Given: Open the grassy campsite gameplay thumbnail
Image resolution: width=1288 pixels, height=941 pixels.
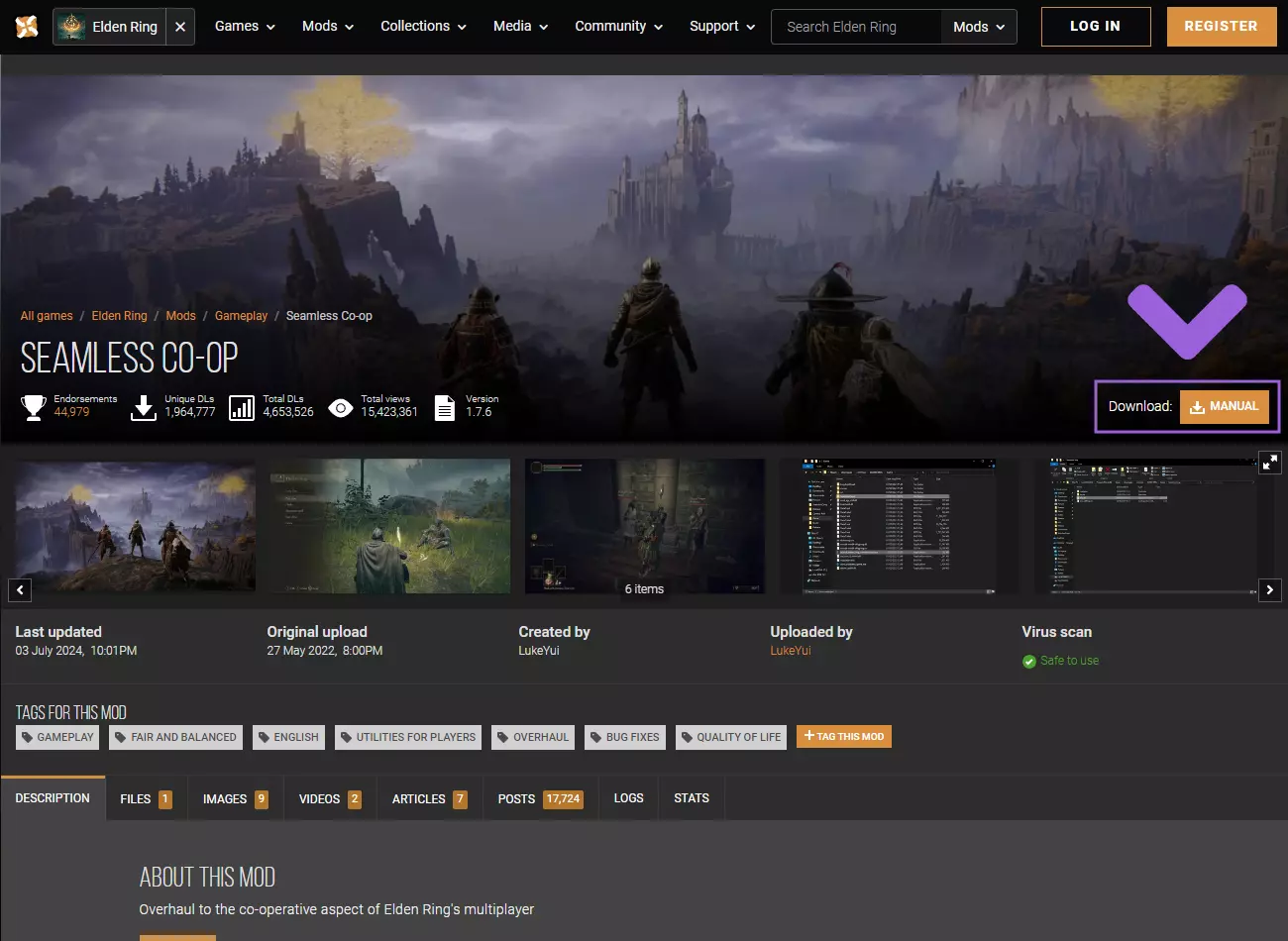Looking at the screenshot, I should coord(390,526).
